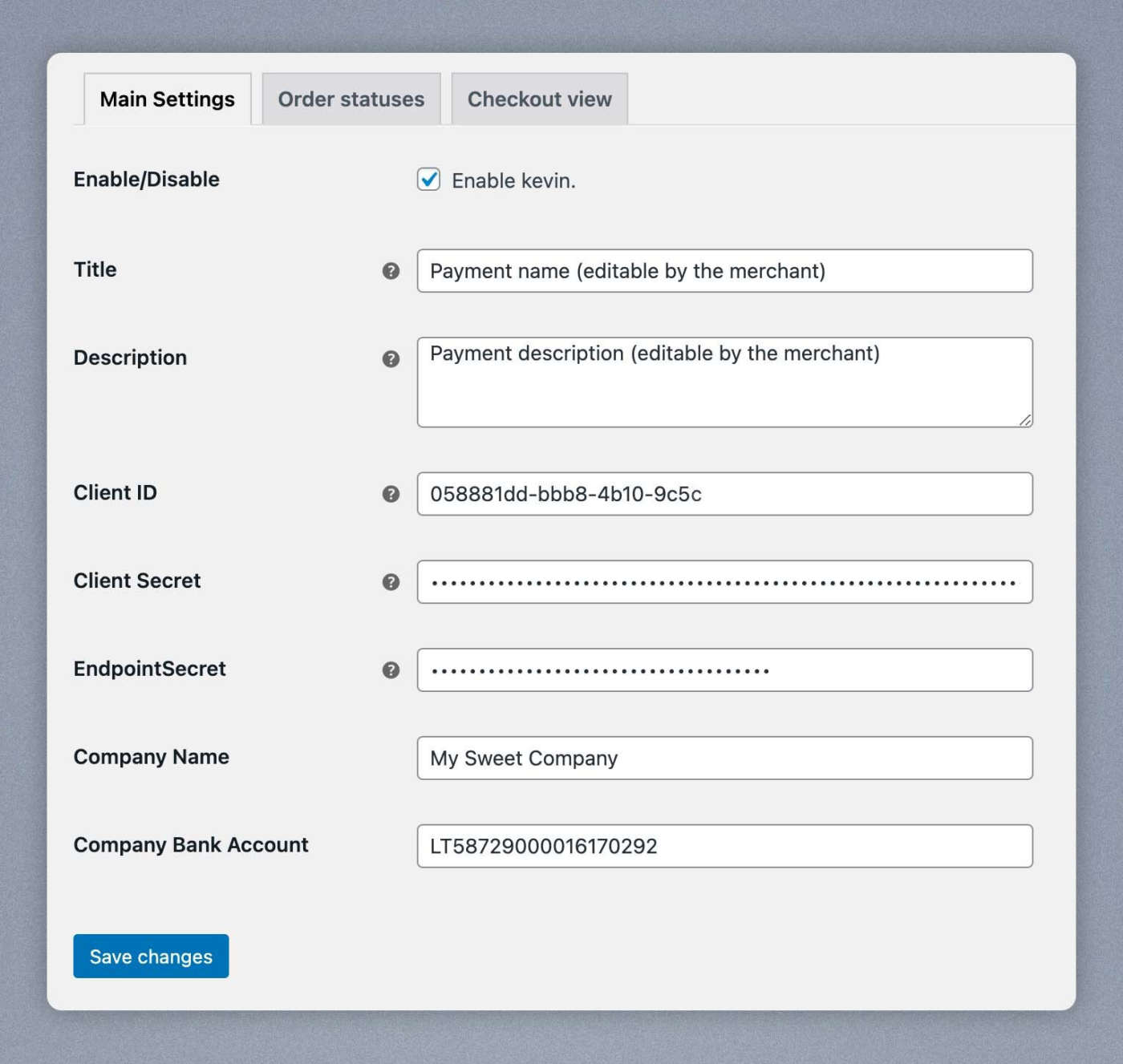
Task: Switch to the Order statuses tab
Action: pos(351,99)
